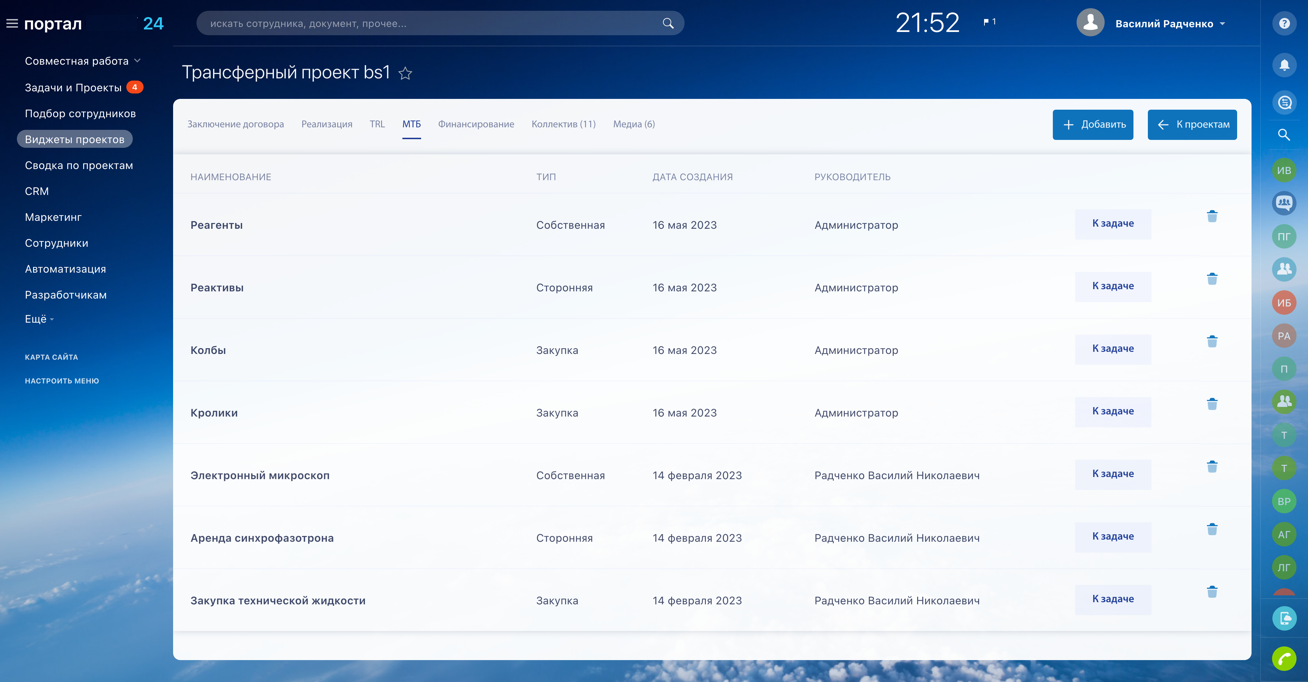Click the green phone call icon
This screenshot has height=682, width=1308.
pyautogui.click(x=1284, y=658)
